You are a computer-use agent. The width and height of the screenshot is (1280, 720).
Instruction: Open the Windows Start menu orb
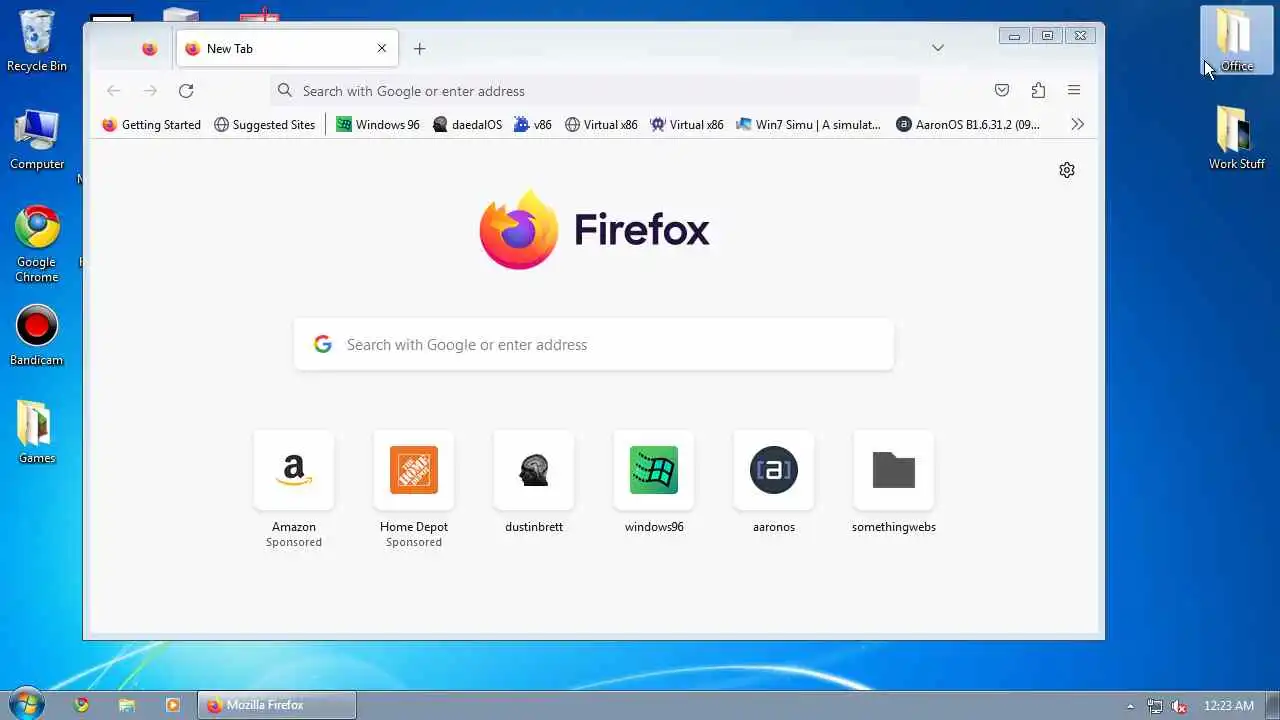(x=26, y=704)
